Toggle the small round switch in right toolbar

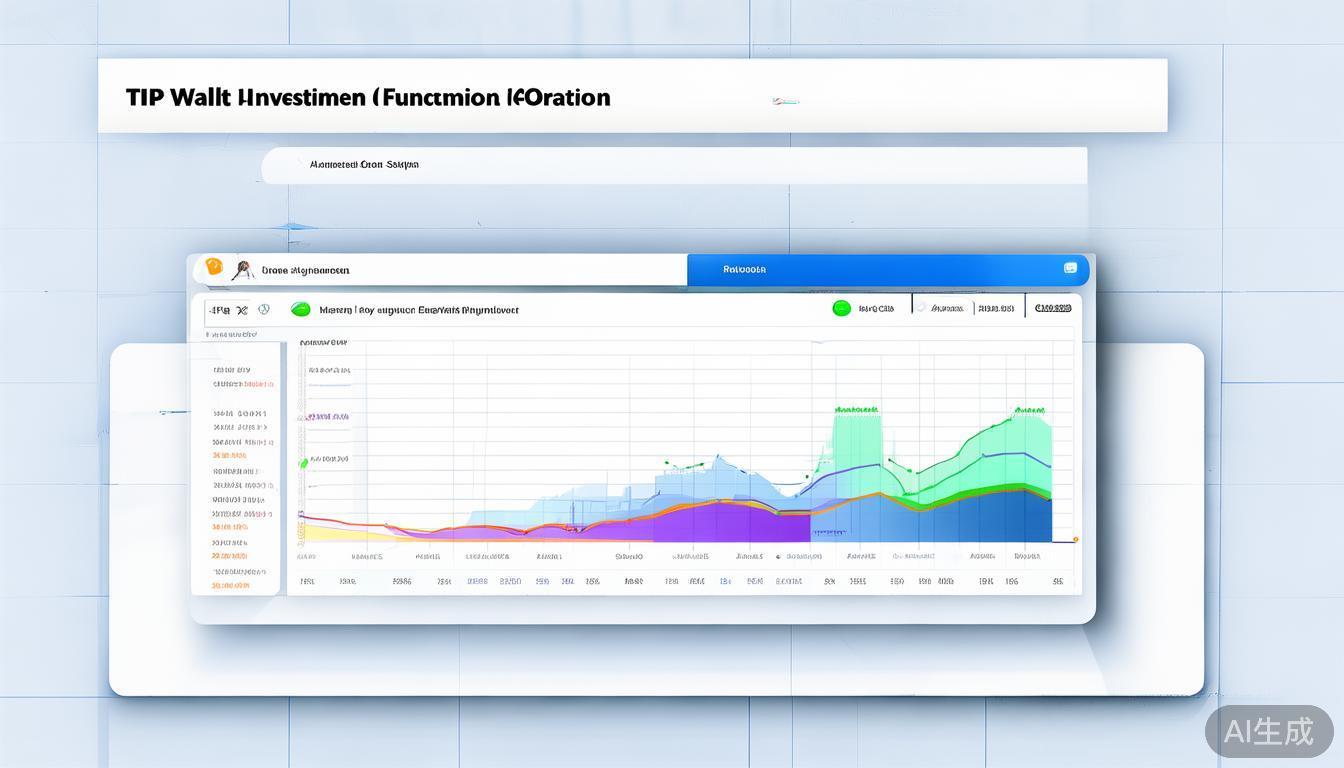[921, 309]
